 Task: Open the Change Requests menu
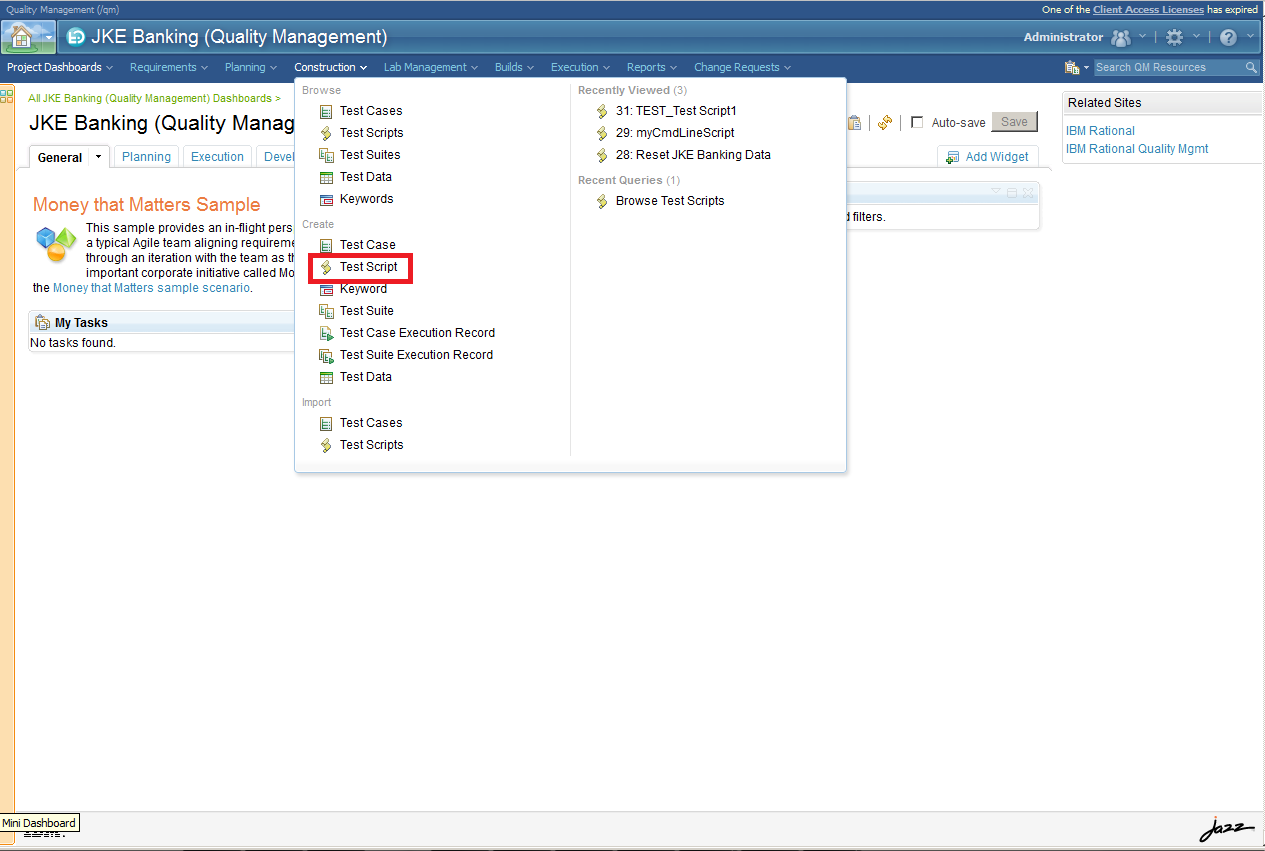point(742,67)
